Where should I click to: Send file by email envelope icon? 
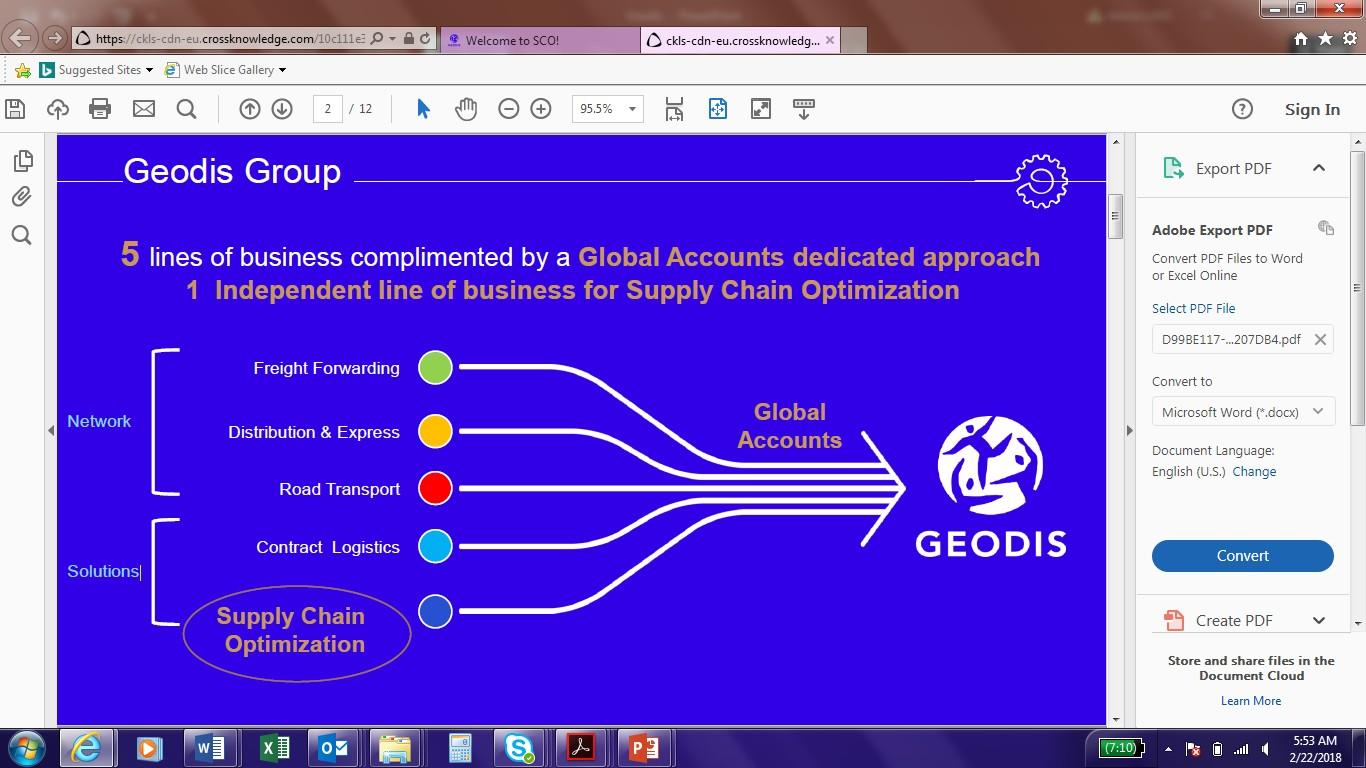point(144,108)
